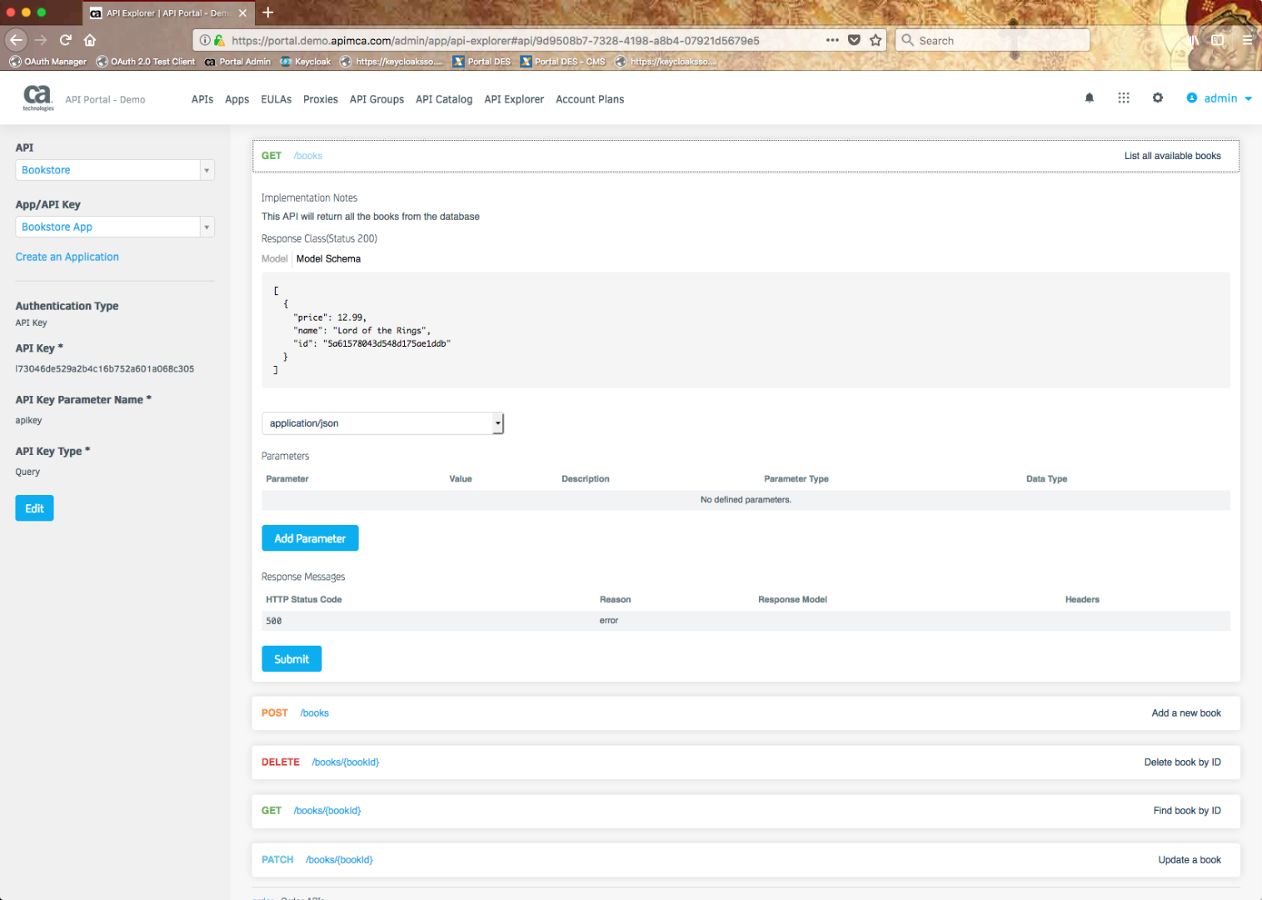Click the 'Update a book' description

(1189, 860)
